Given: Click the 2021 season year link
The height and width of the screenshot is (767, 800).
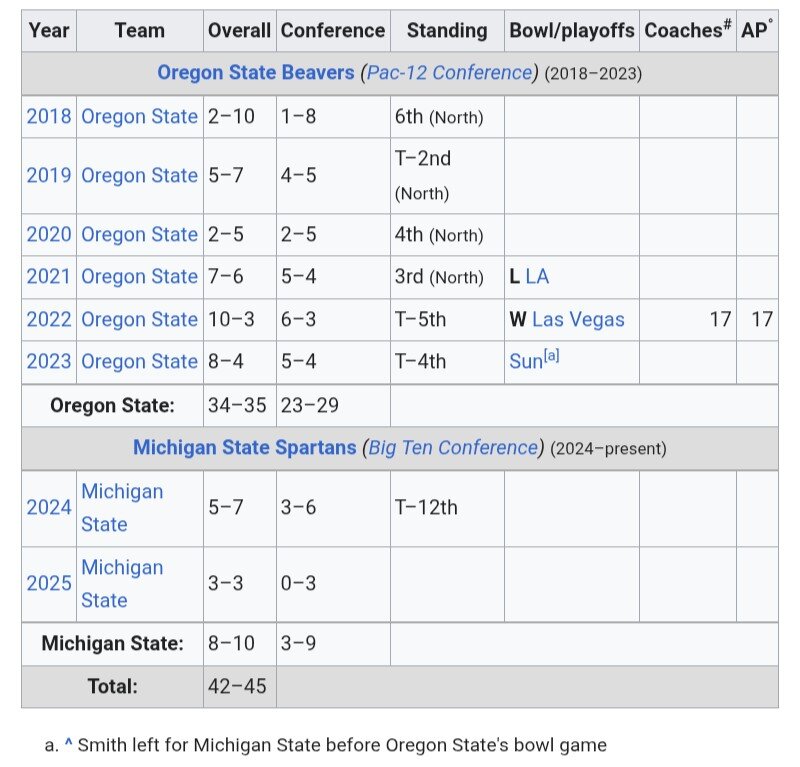Looking at the screenshot, I should [x=49, y=276].
